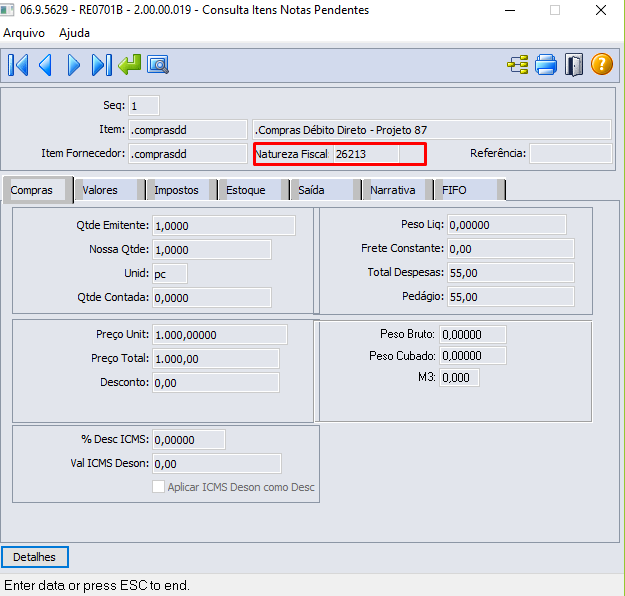The image size is (625, 596).
Task: Click the Peso Cubado field
Action: pyautogui.click(x=473, y=356)
